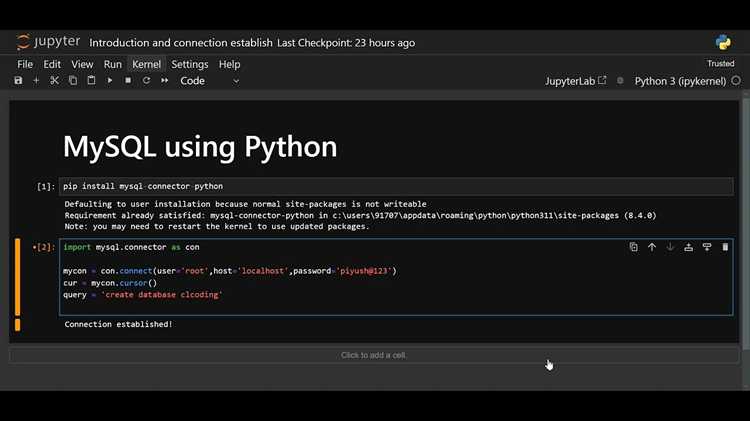The height and width of the screenshot is (421, 750).
Task: Open the Settings menu
Action: (x=190, y=64)
